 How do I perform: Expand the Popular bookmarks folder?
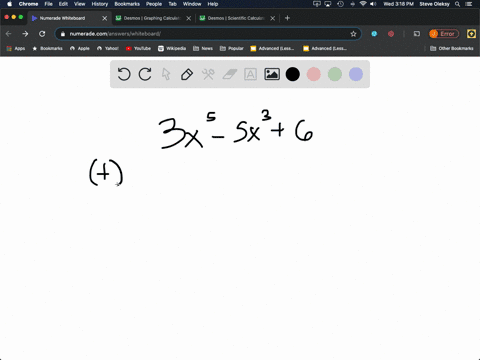232,48
